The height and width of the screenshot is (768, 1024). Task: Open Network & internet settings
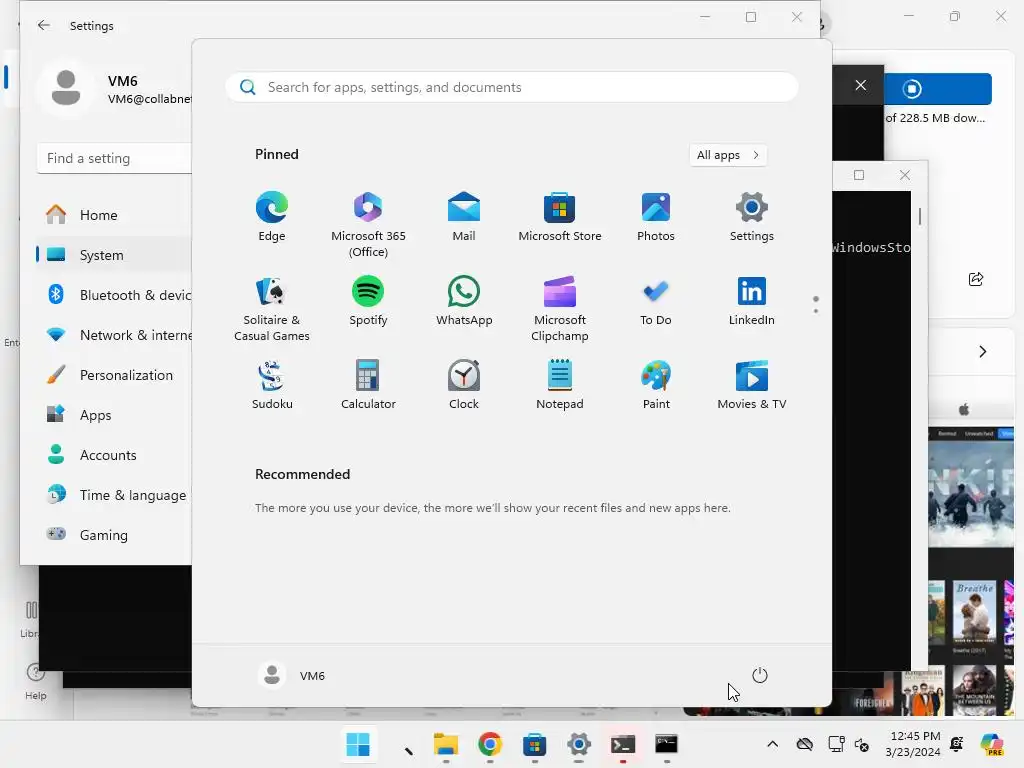113,335
